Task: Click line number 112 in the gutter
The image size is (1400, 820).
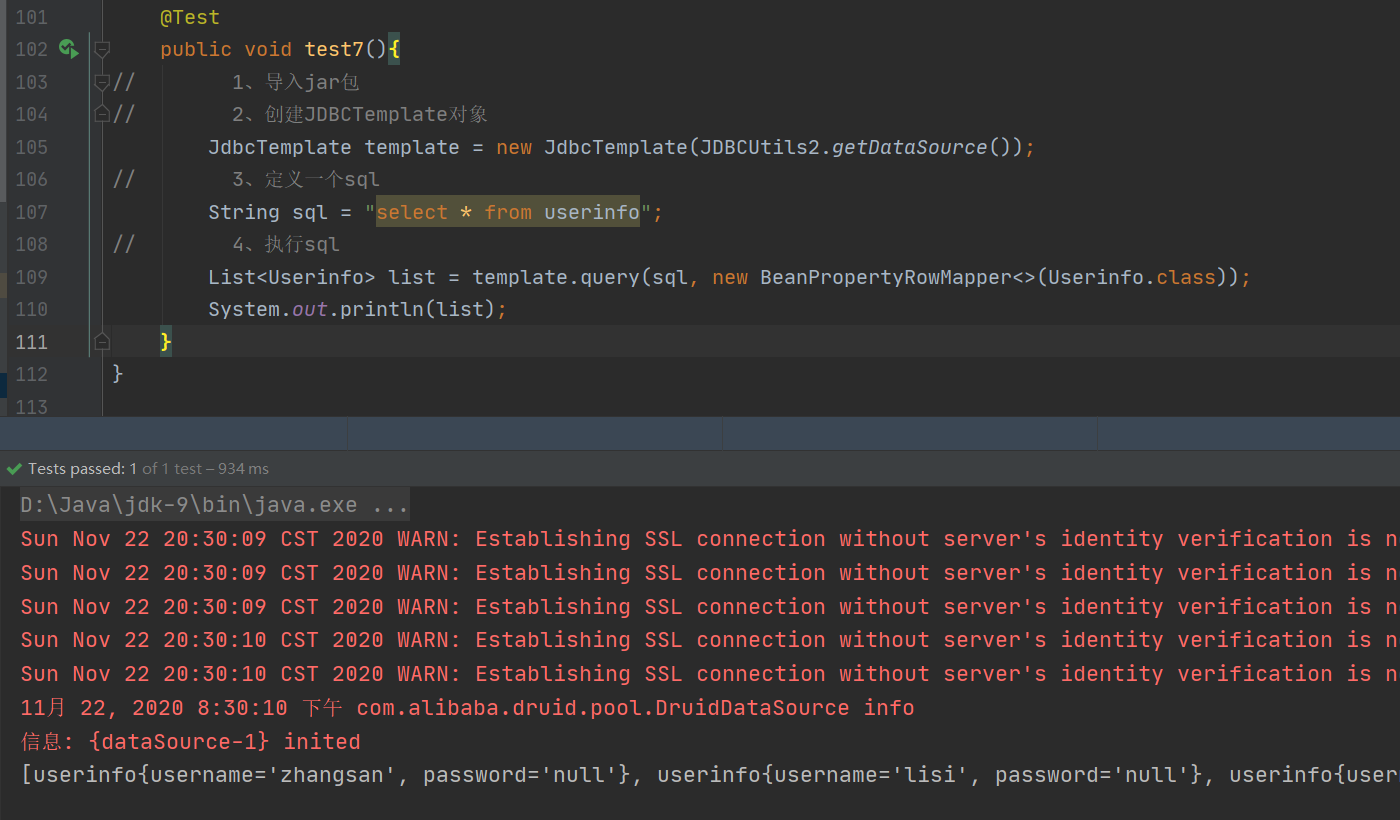Action: tap(32, 374)
